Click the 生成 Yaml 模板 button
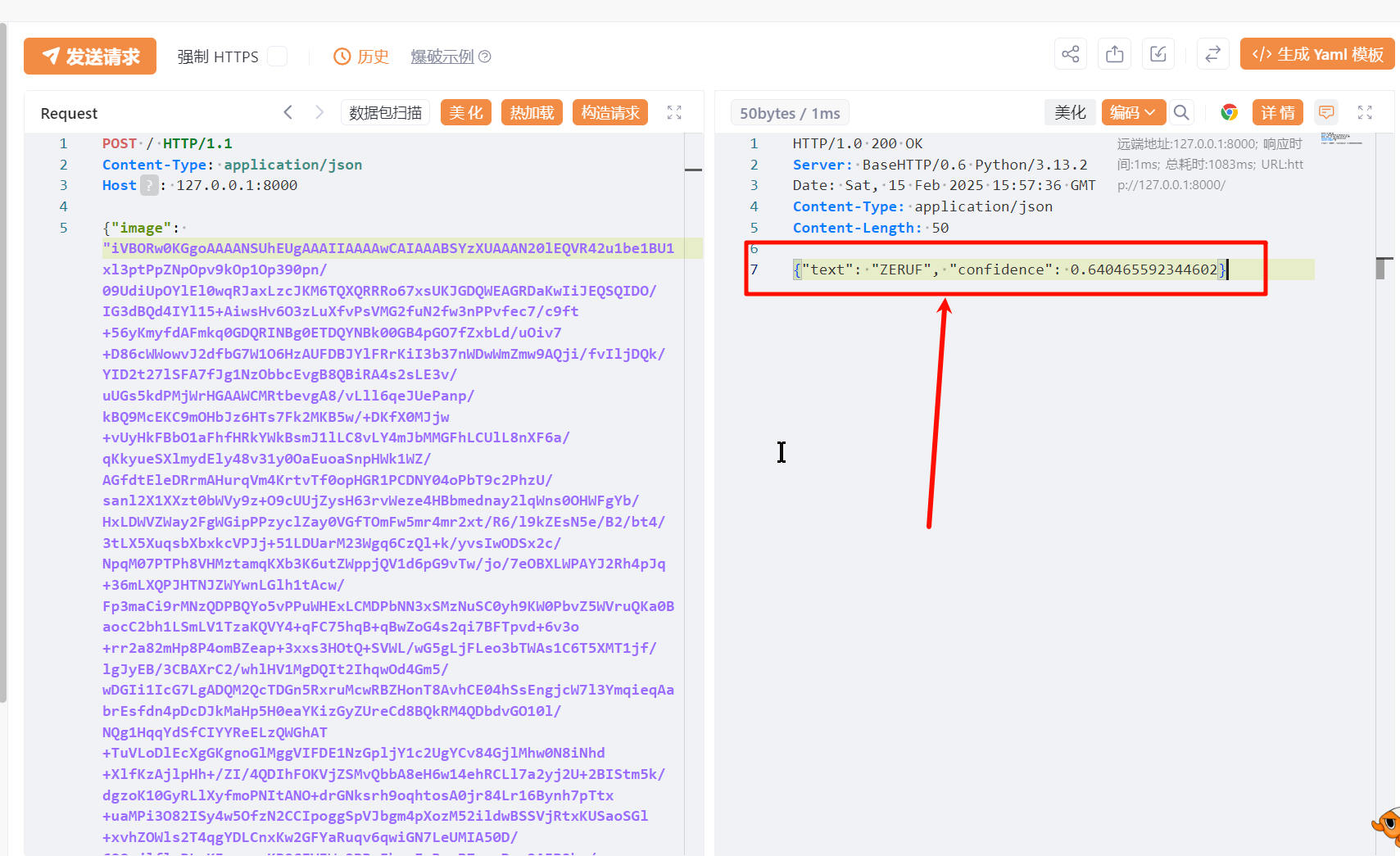 1316,55
